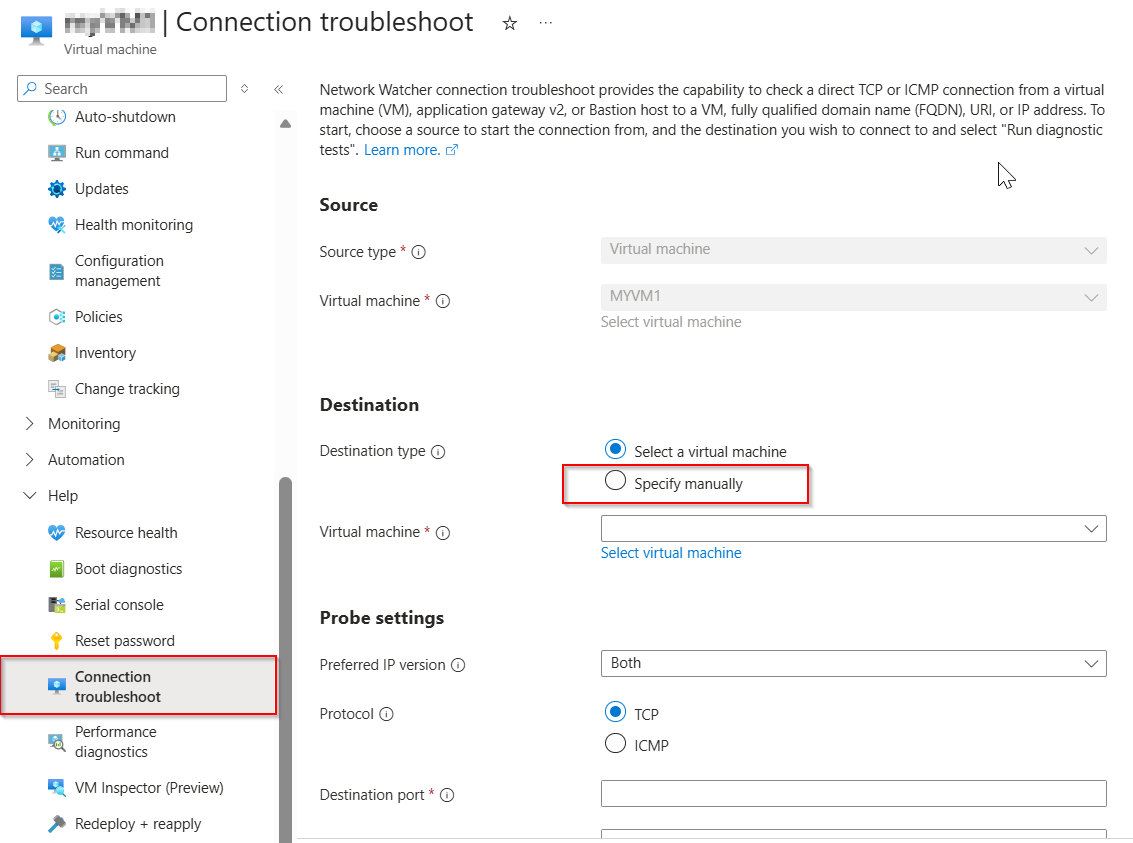The height and width of the screenshot is (843, 1133).
Task: Favorite this page with the star icon
Action: (x=510, y=24)
